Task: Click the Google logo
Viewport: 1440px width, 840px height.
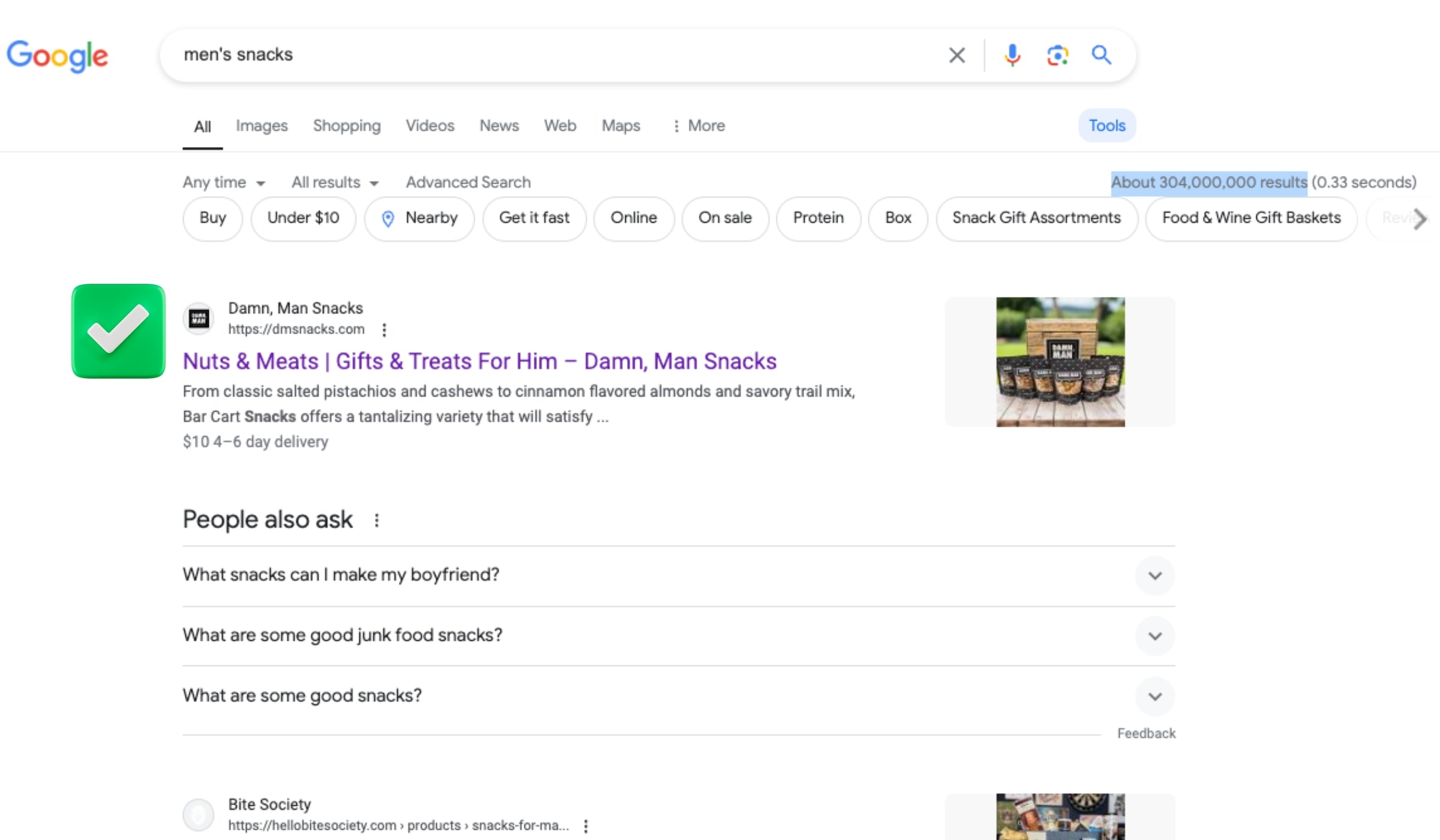Action: coord(58,56)
